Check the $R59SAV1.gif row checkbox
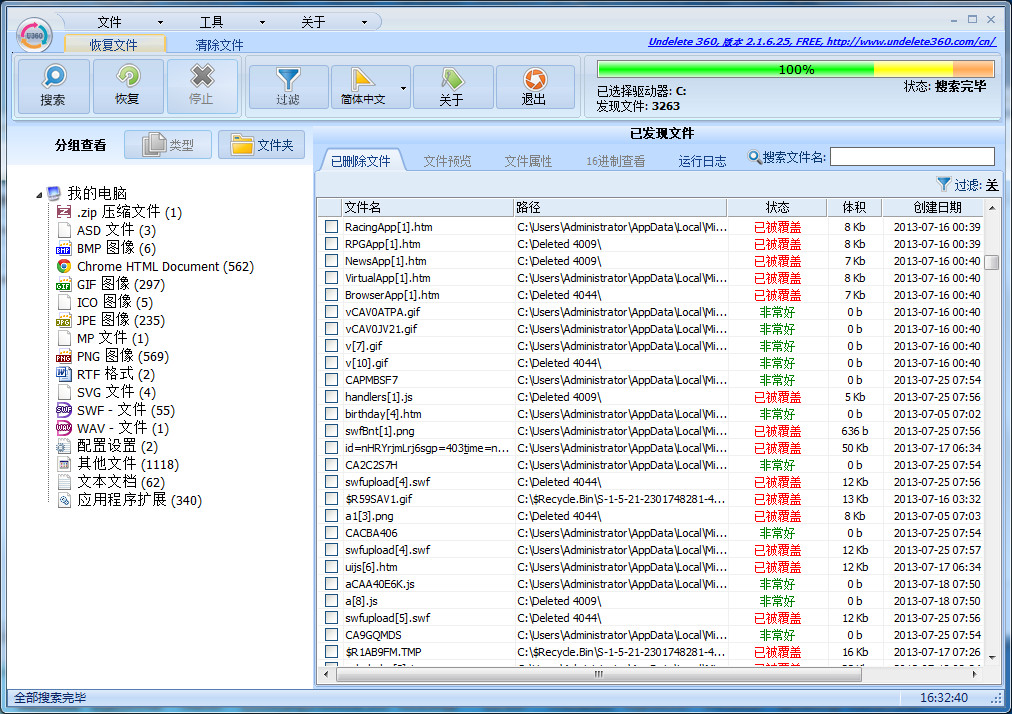 point(331,498)
